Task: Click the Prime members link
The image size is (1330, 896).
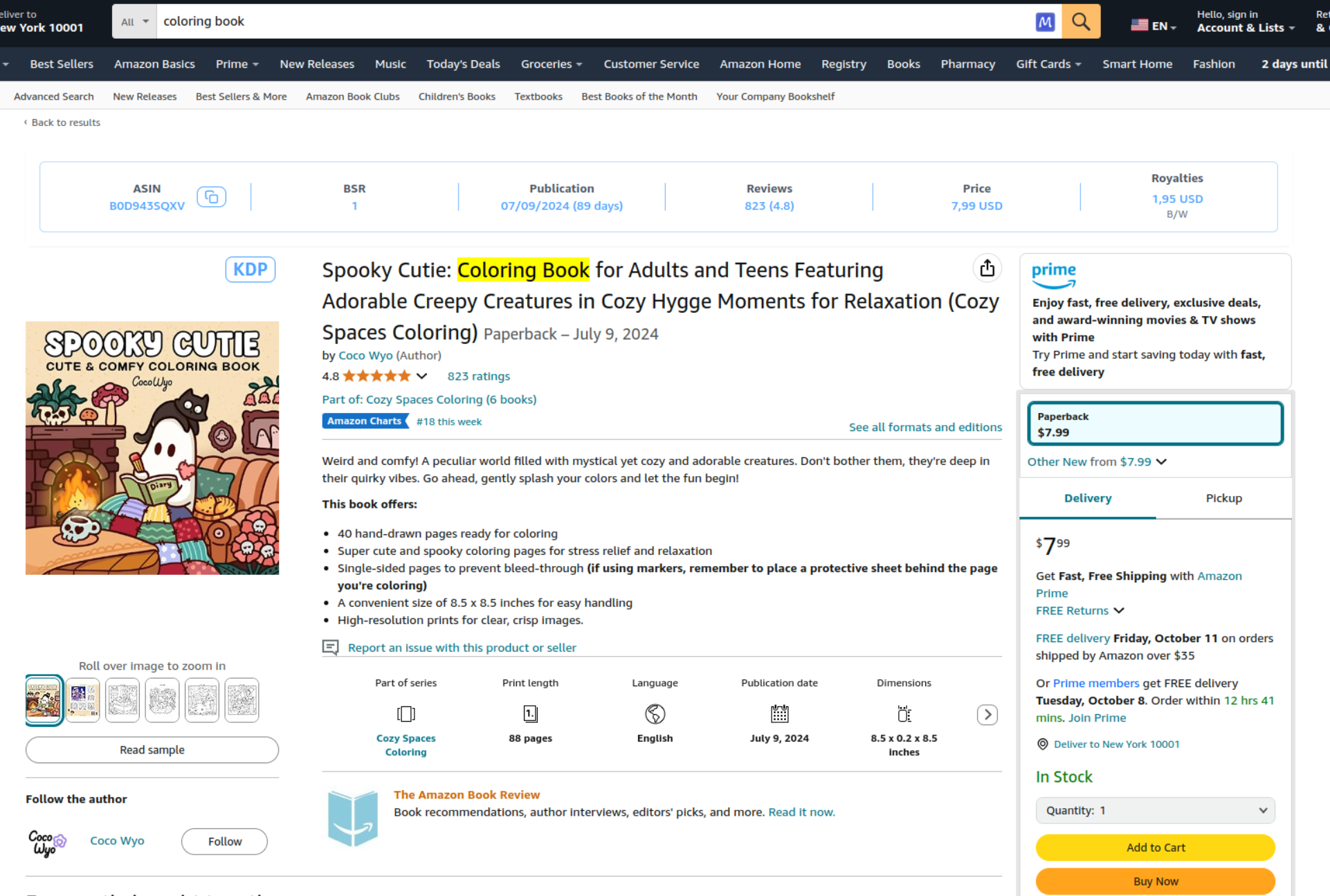Action: pyautogui.click(x=1096, y=683)
